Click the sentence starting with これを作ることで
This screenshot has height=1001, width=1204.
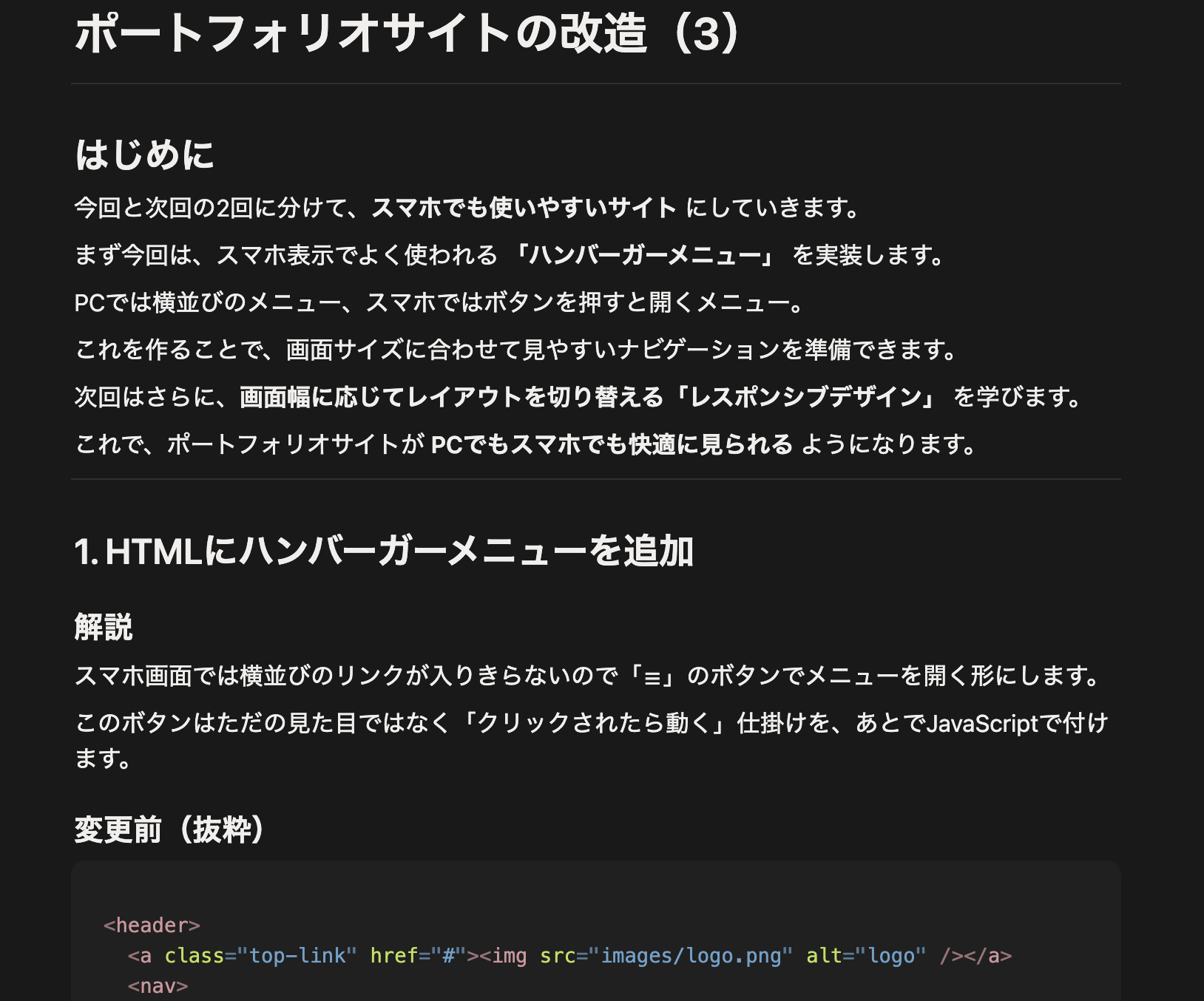click(x=517, y=349)
